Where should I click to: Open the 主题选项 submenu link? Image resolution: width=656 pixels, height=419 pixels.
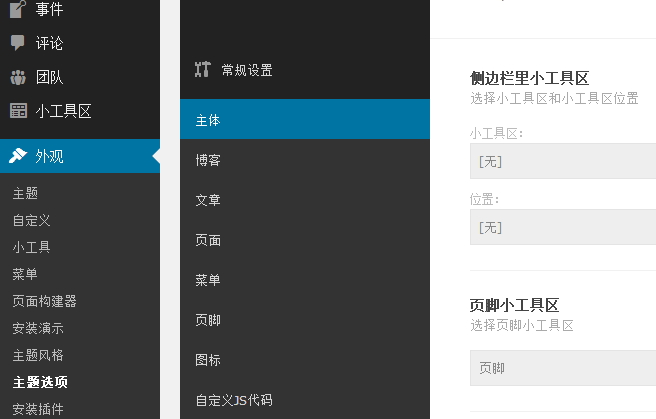(x=40, y=382)
